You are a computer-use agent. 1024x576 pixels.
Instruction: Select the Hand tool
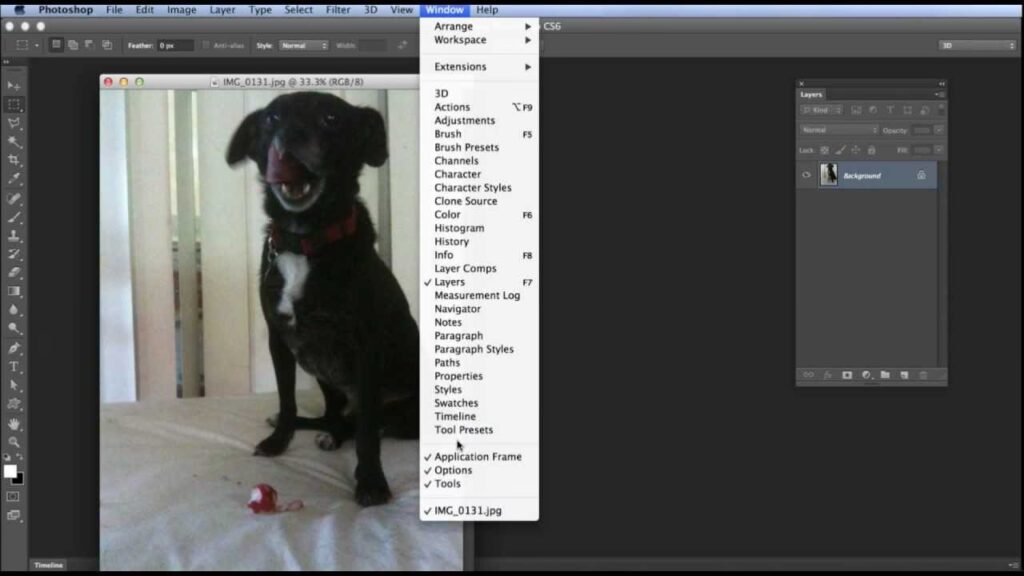click(14, 423)
